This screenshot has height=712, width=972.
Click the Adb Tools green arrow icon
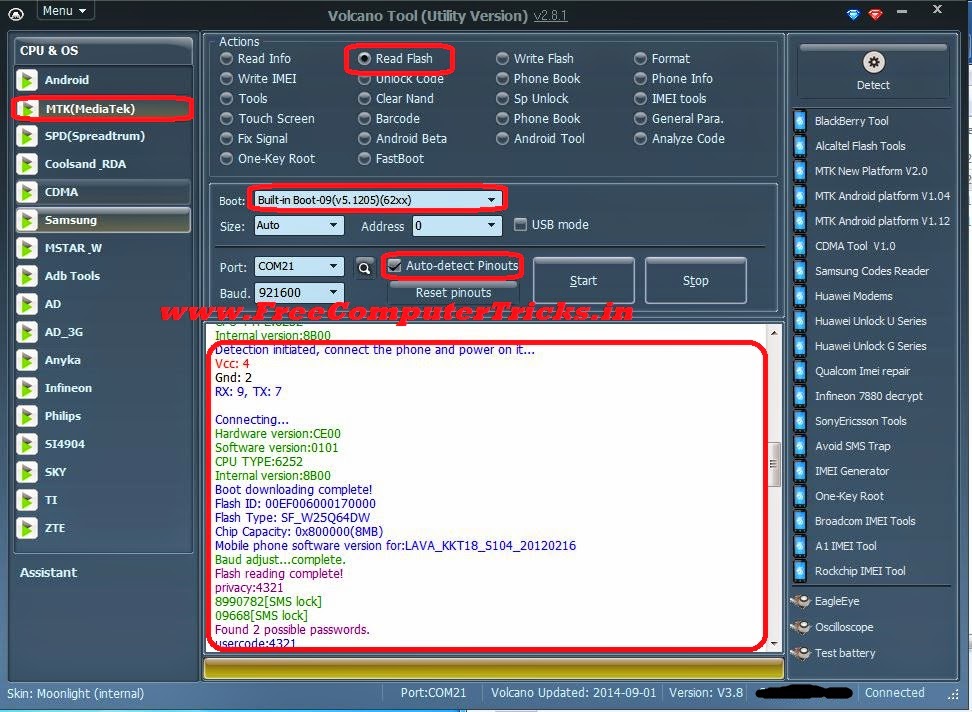[27, 276]
